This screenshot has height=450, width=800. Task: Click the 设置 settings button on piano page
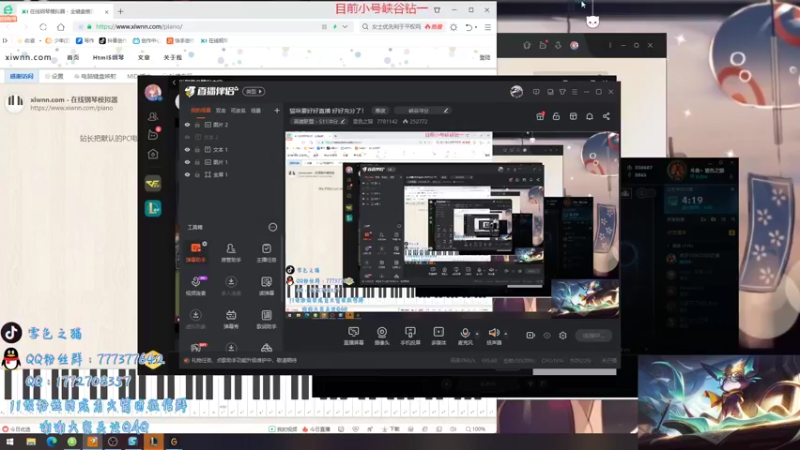tap(54, 76)
